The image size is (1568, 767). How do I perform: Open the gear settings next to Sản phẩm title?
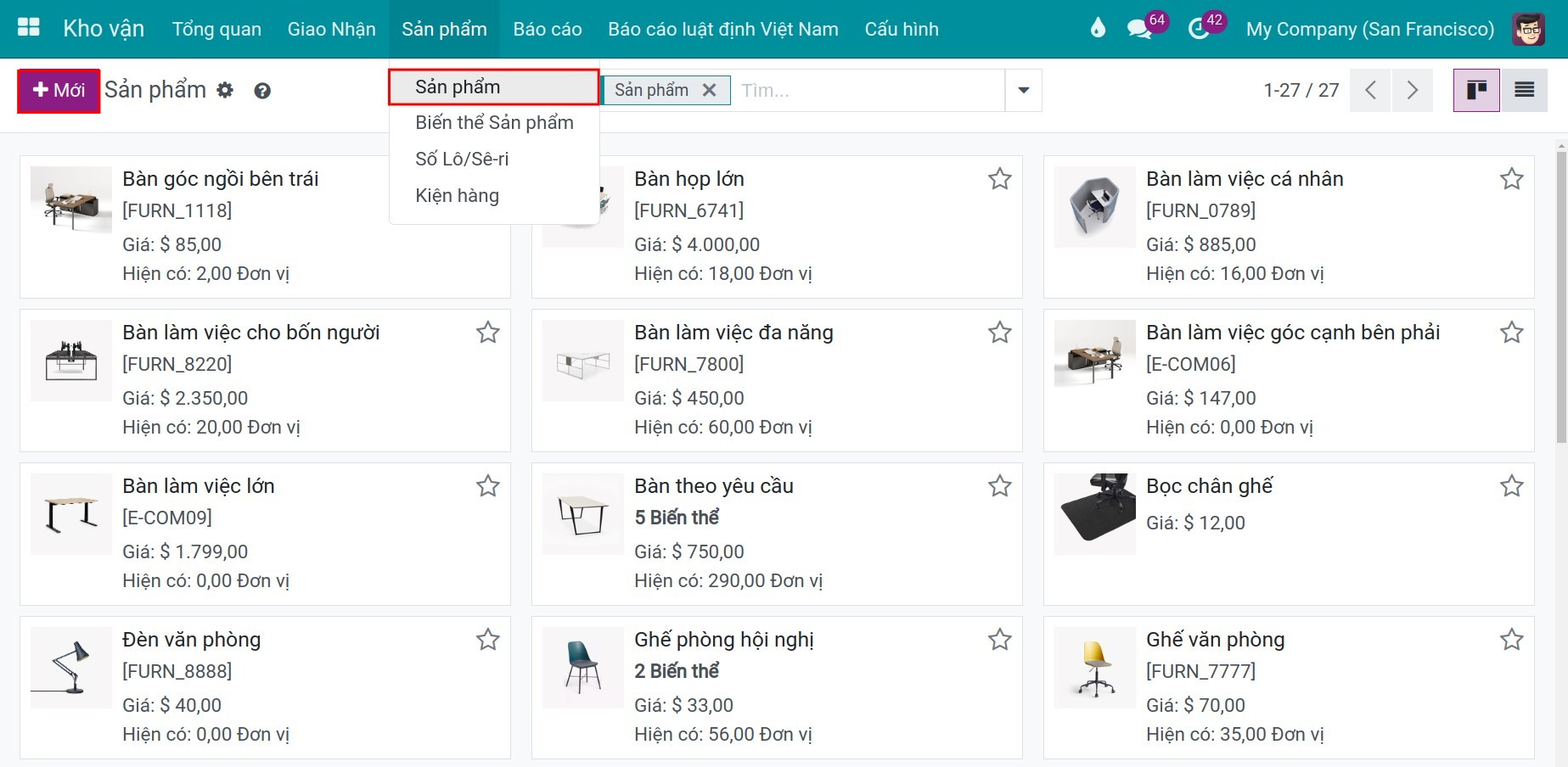pyautogui.click(x=225, y=90)
